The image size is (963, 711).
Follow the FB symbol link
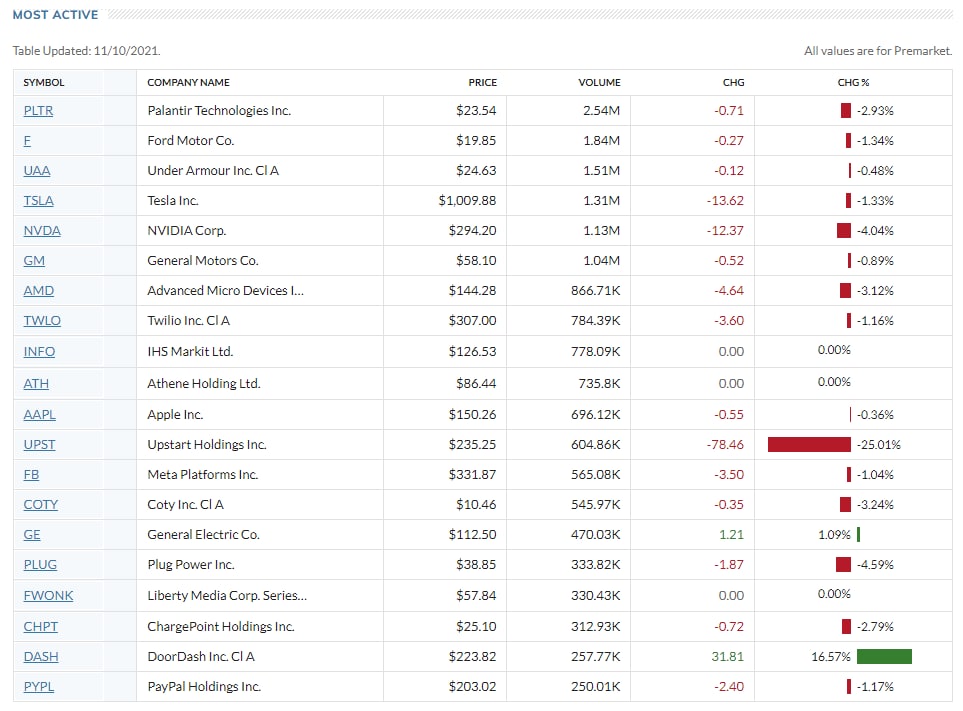point(31,475)
